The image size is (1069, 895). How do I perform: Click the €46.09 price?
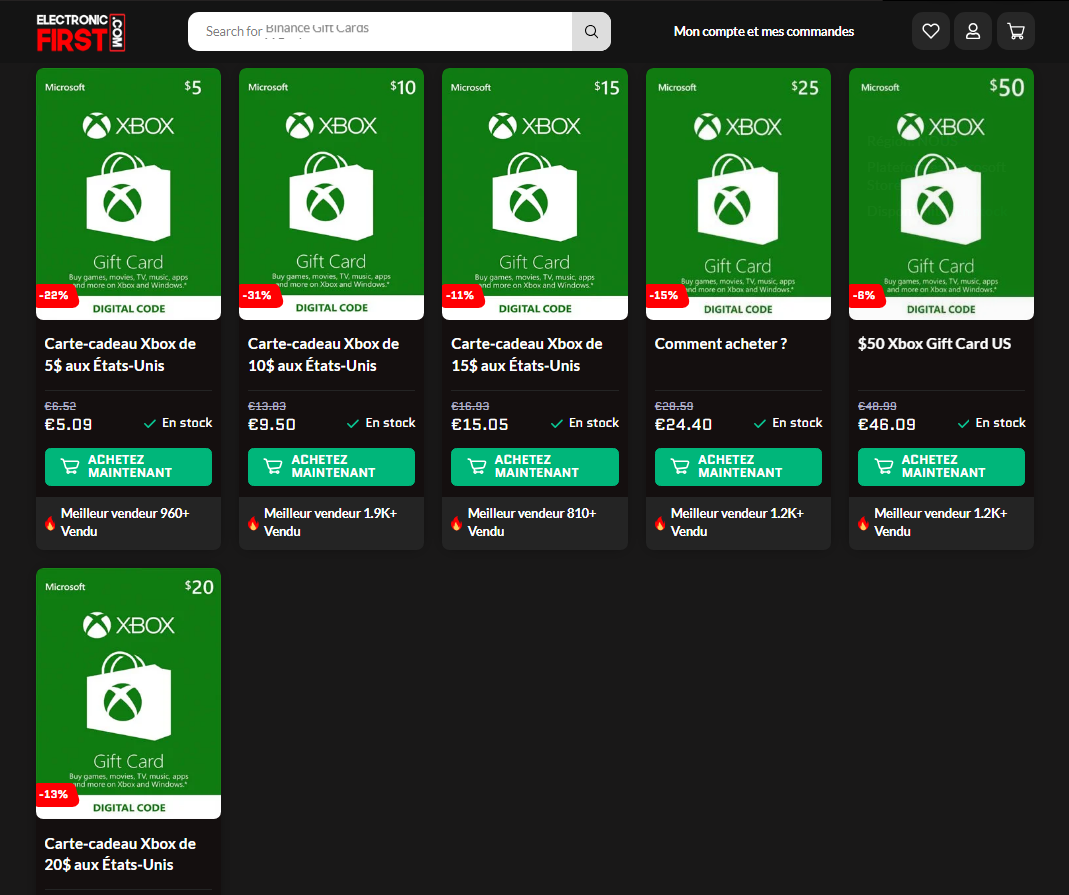pos(886,425)
